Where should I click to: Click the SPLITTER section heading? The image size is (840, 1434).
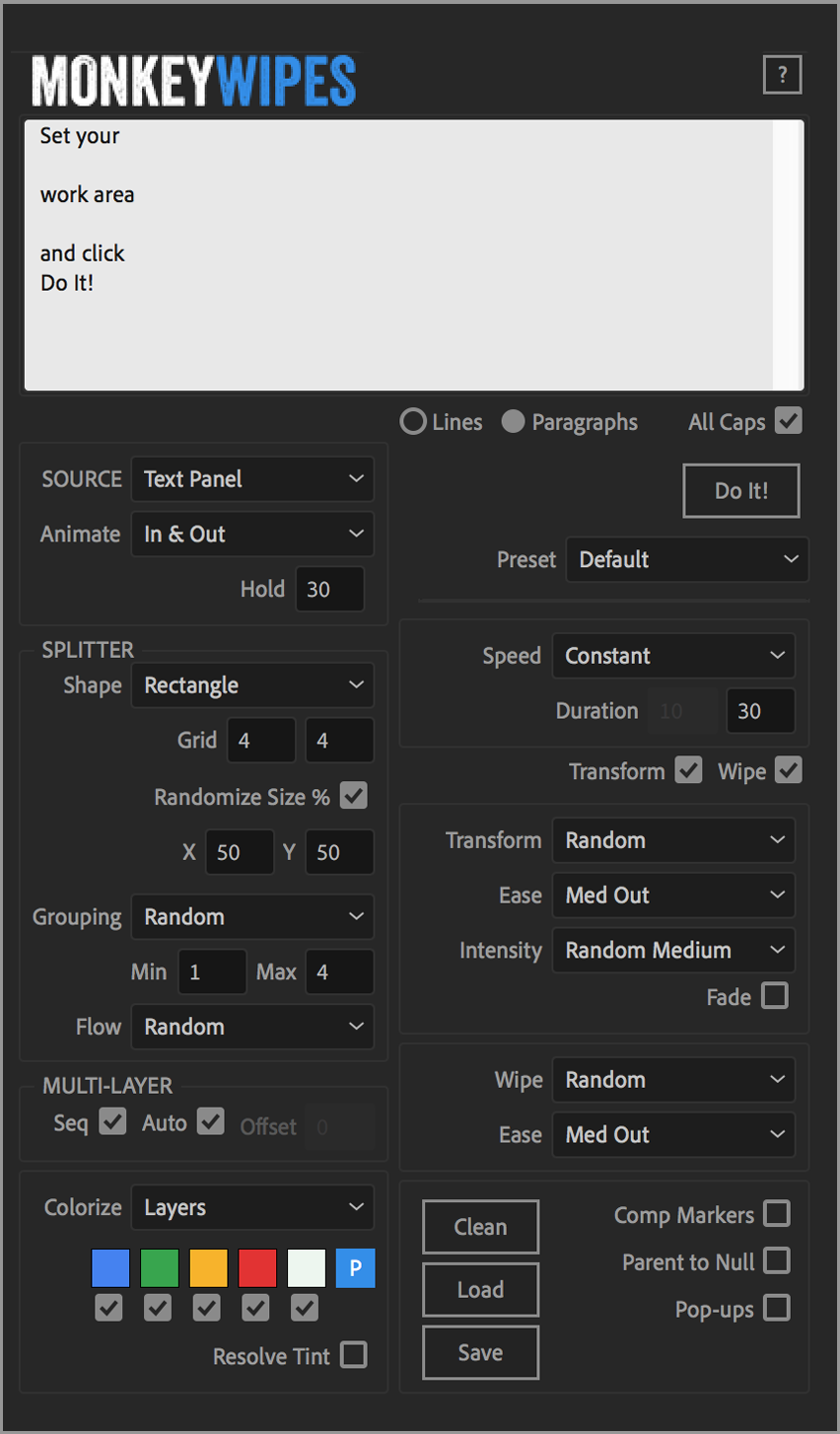tap(88, 650)
